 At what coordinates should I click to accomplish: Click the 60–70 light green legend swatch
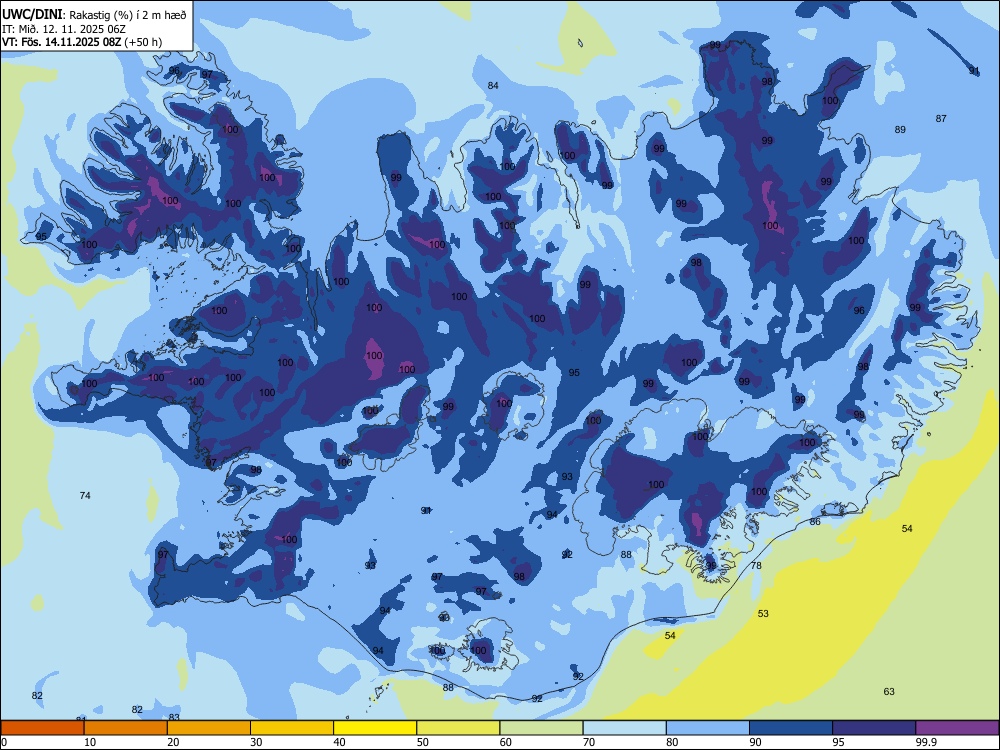[x=541, y=728]
